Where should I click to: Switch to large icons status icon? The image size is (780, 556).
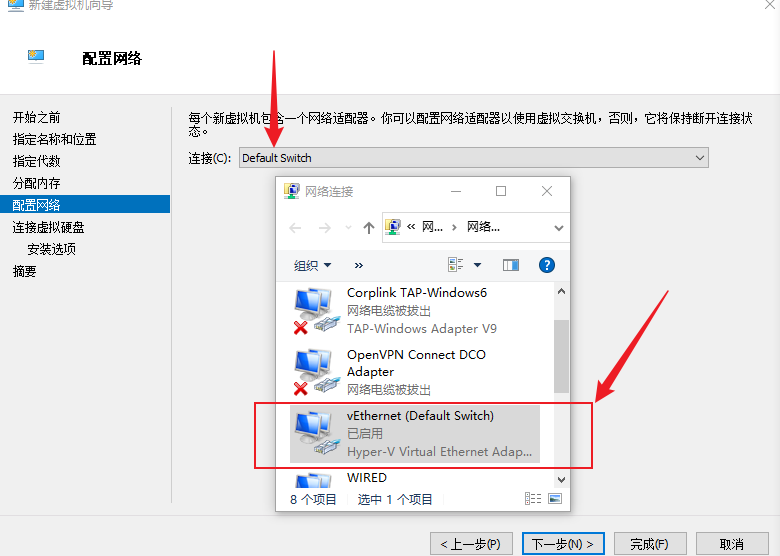coord(555,498)
